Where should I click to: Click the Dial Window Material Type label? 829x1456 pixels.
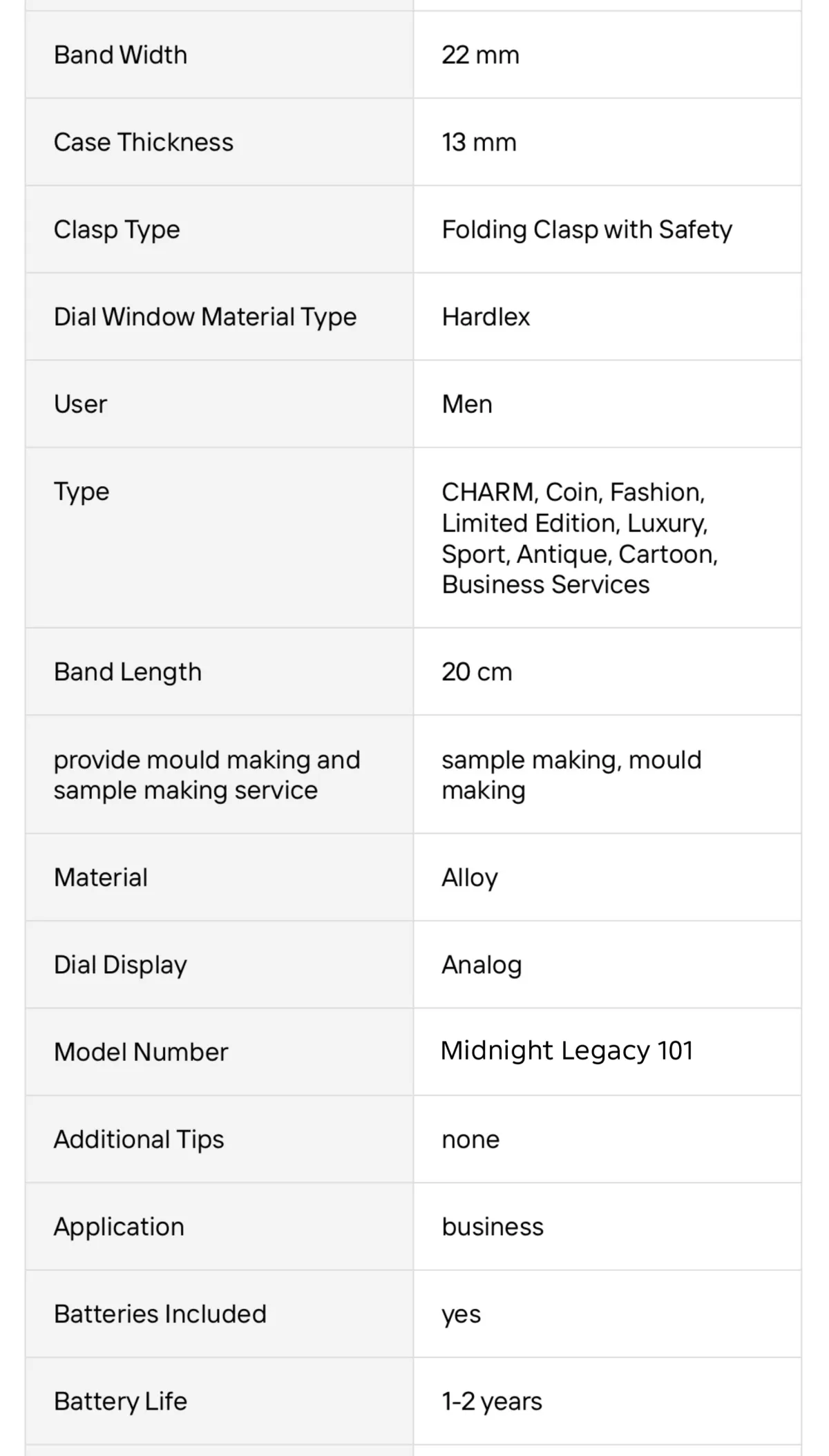(x=205, y=317)
